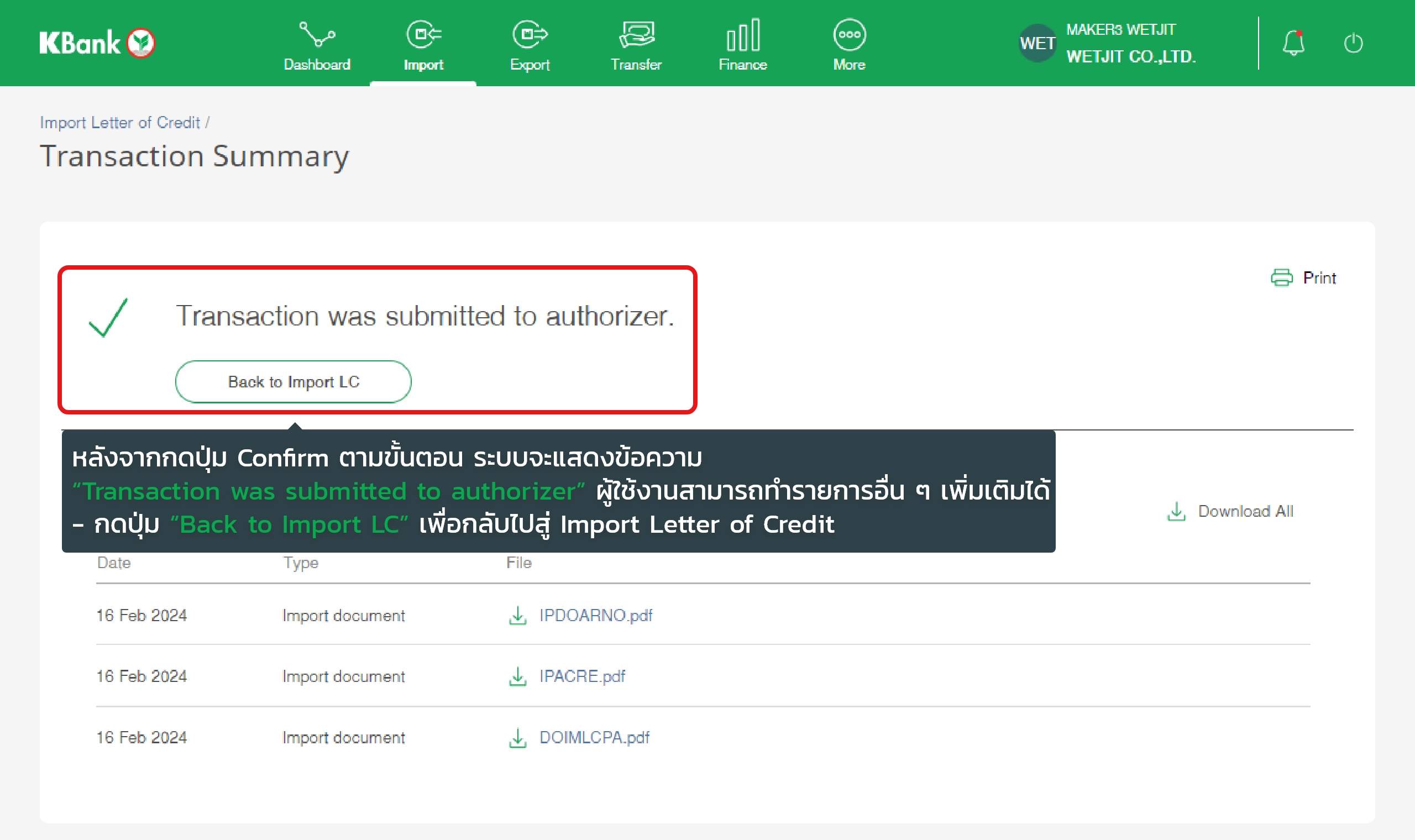Open the IPDOARNO.pdf file link
The image size is (1415, 840).
point(595,615)
